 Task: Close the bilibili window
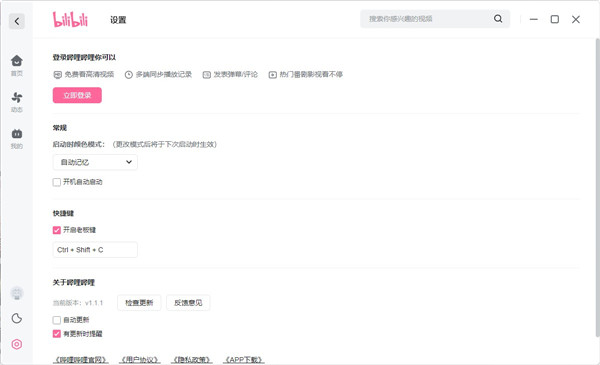tap(576, 19)
